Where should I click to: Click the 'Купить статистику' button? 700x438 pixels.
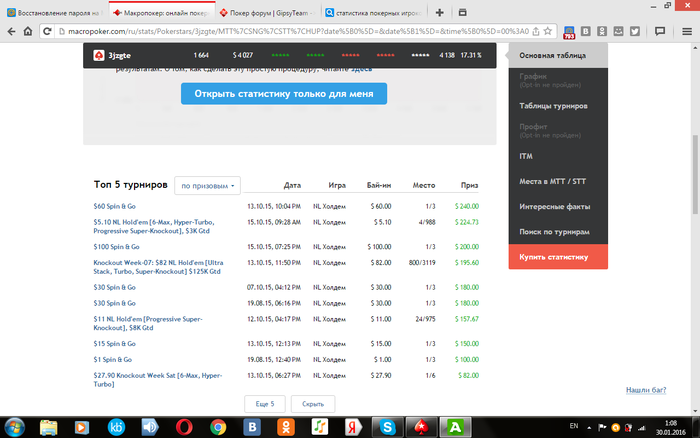[558, 257]
